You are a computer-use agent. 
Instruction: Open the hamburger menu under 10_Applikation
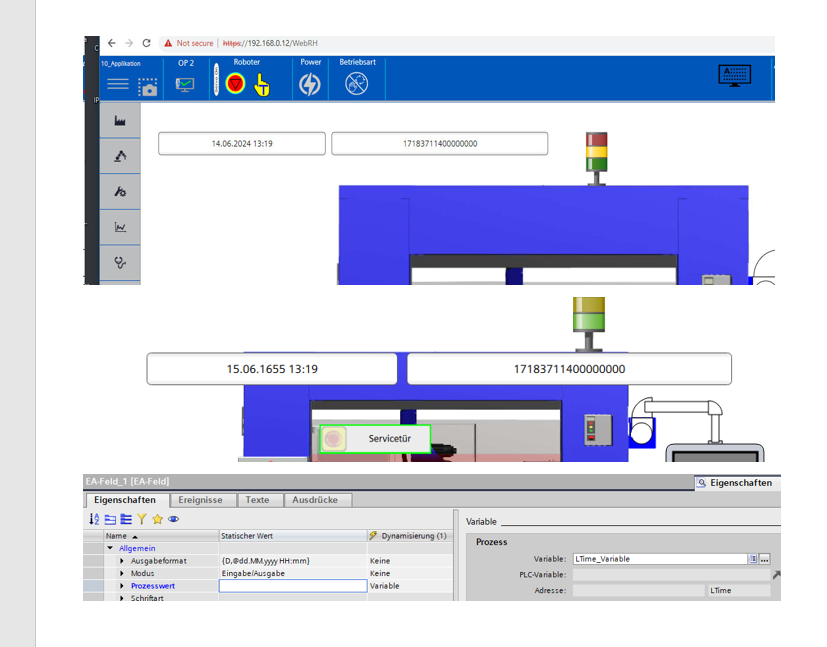(x=118, y=84)
